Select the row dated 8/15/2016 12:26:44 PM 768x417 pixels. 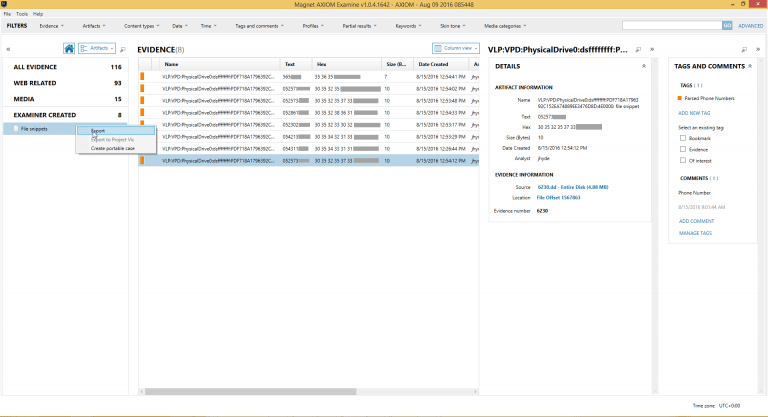pyautogui.click(x=309, y=149)
